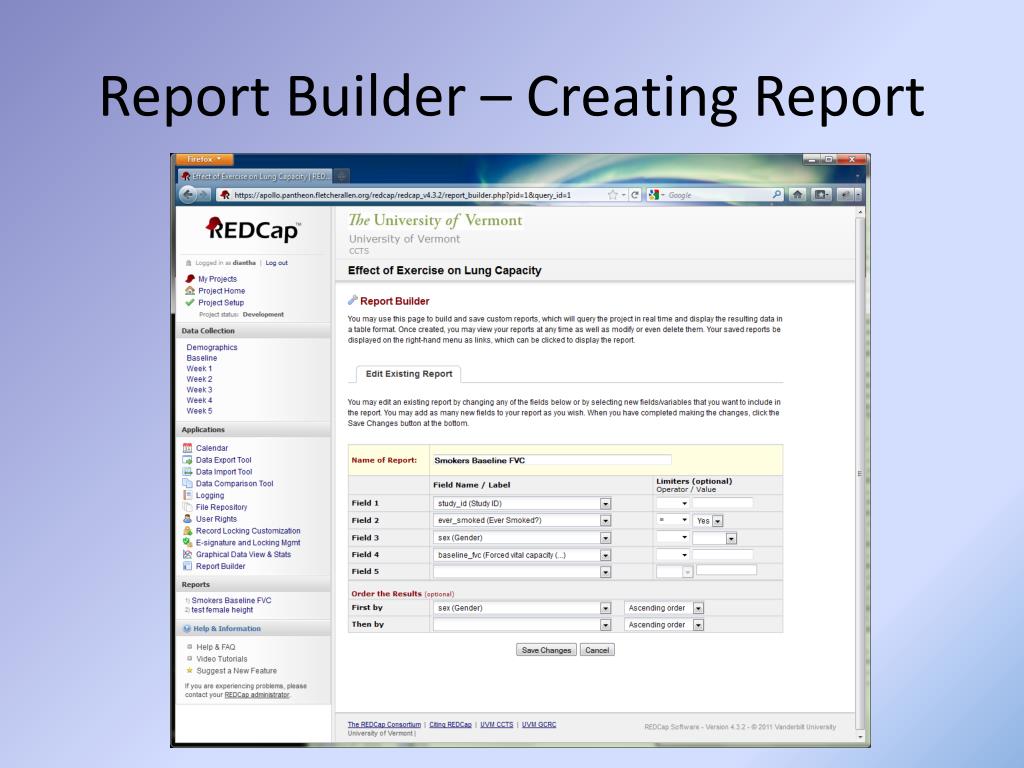Click the My Projects icon

[190, 279]
